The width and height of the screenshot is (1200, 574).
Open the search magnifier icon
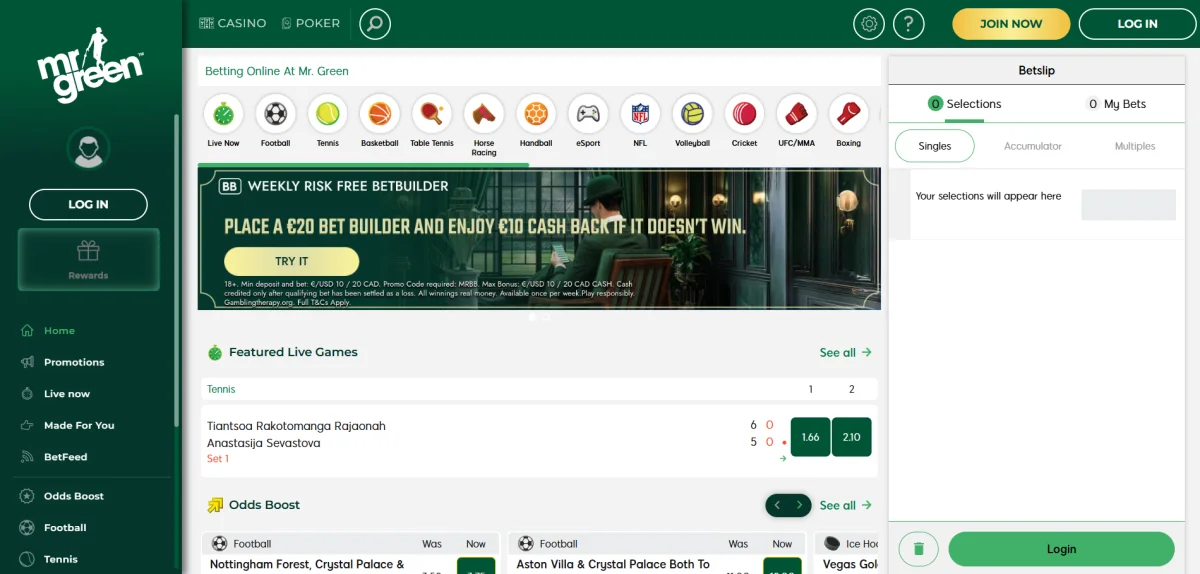coord(375,23)
